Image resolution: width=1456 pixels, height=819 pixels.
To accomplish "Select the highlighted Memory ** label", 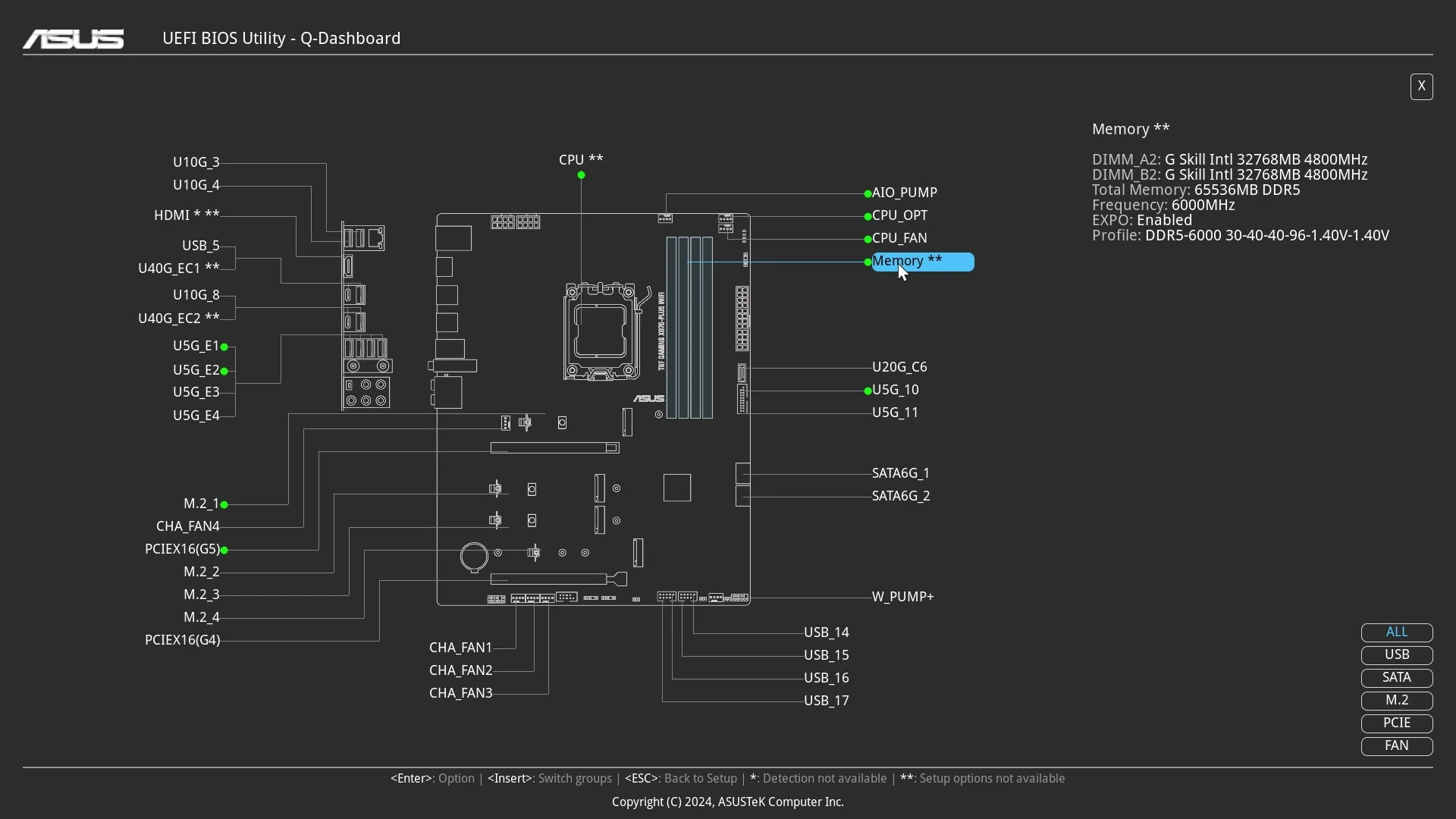I will click(x=923, y=262).
